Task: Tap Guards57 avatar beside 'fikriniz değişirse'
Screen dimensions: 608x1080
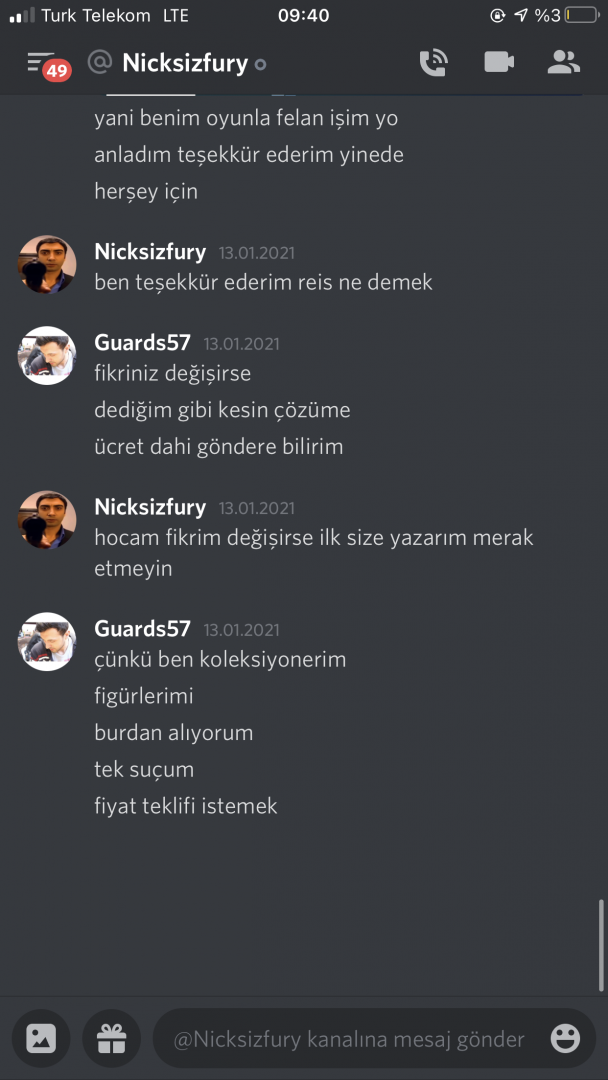Action: (47, 355)
